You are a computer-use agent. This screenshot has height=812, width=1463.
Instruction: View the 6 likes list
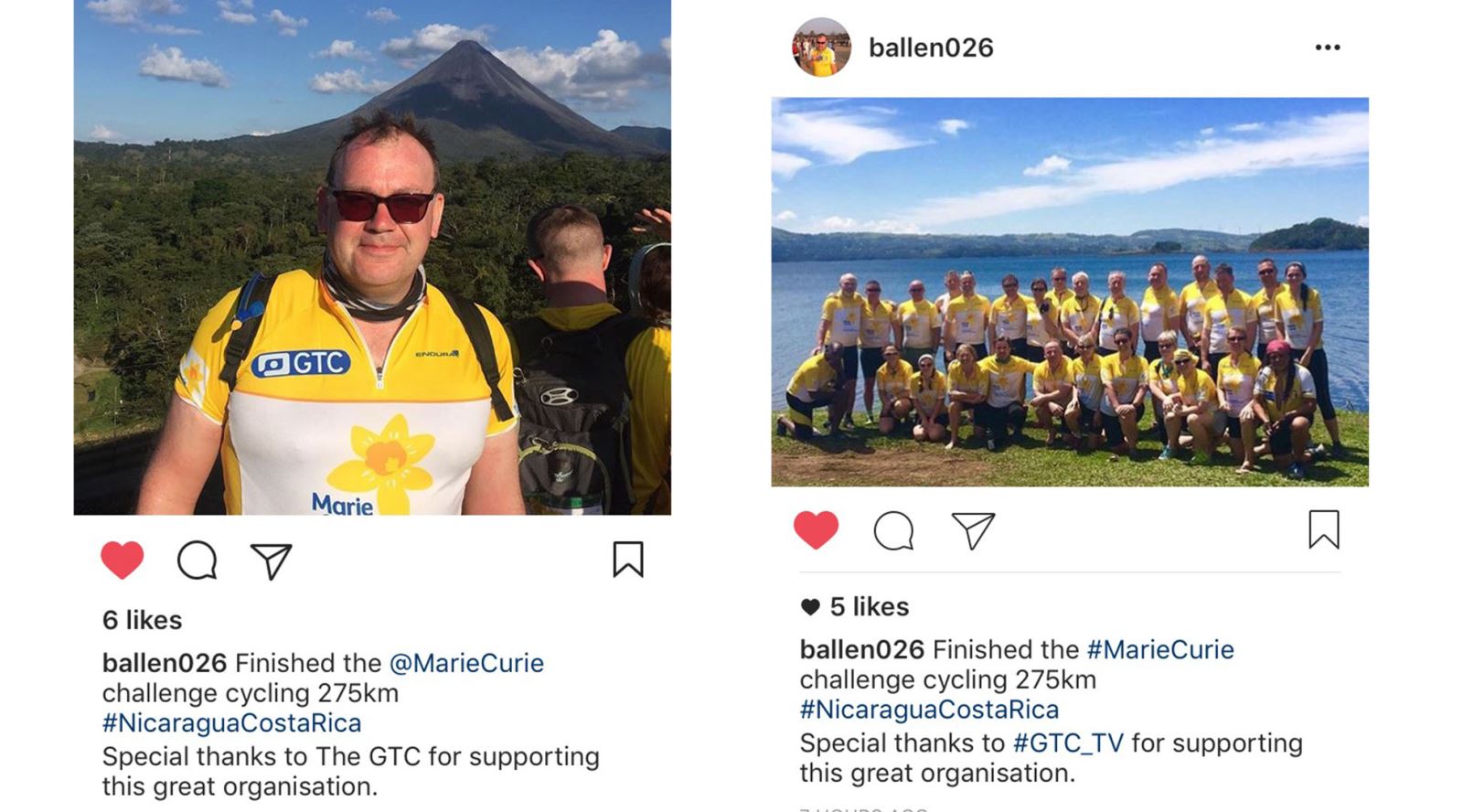point(143,620)
